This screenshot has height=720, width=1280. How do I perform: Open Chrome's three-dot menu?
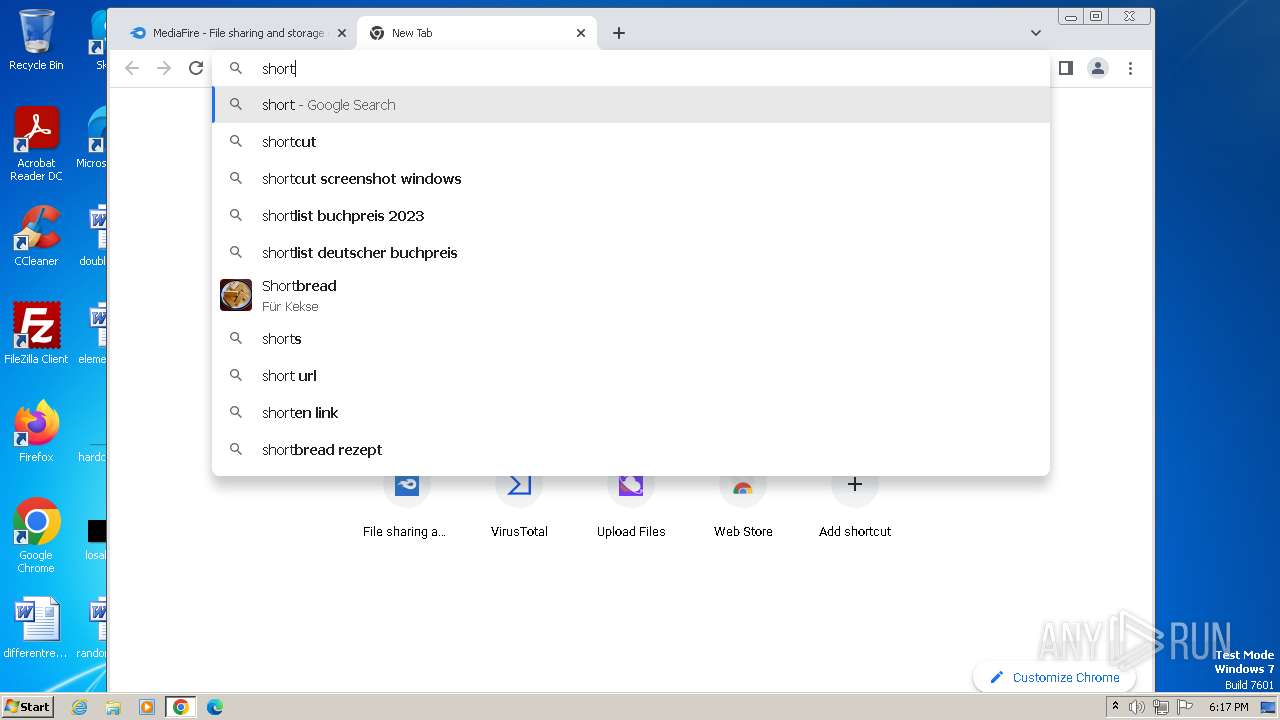coord(1130,68)
